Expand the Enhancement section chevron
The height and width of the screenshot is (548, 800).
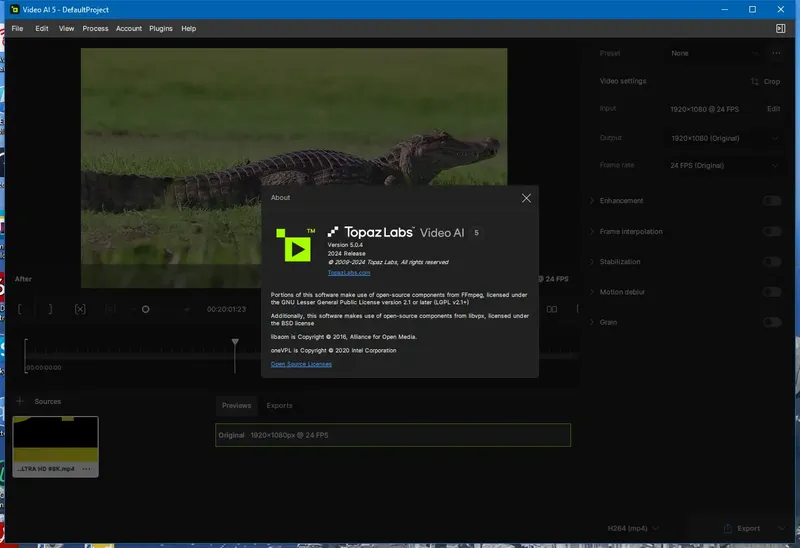point(592,201)
